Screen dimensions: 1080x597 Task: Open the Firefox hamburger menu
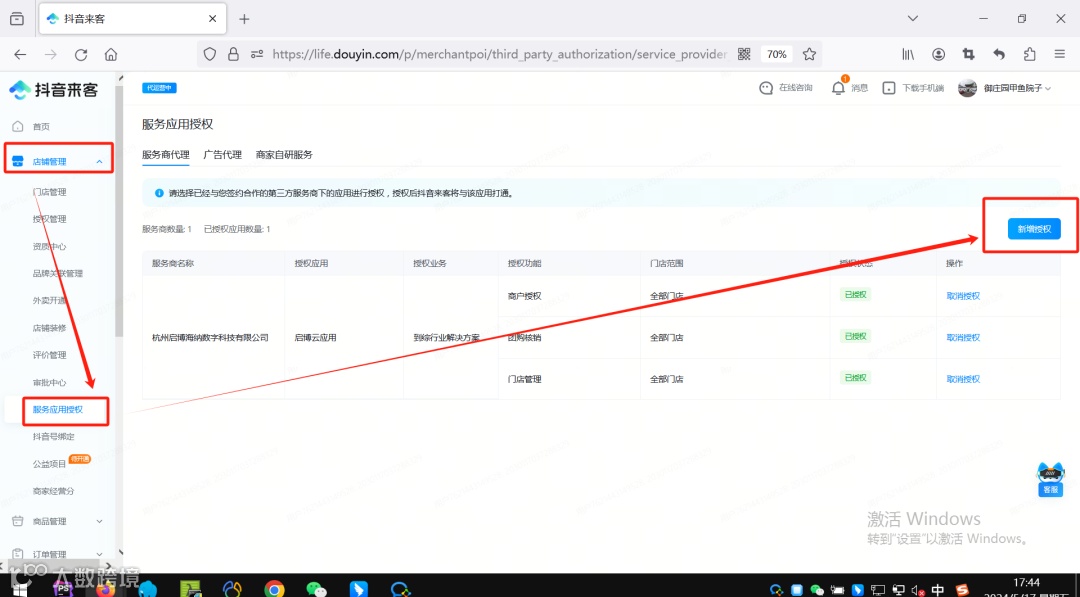pyautogui.click(x=1060, y=54)
